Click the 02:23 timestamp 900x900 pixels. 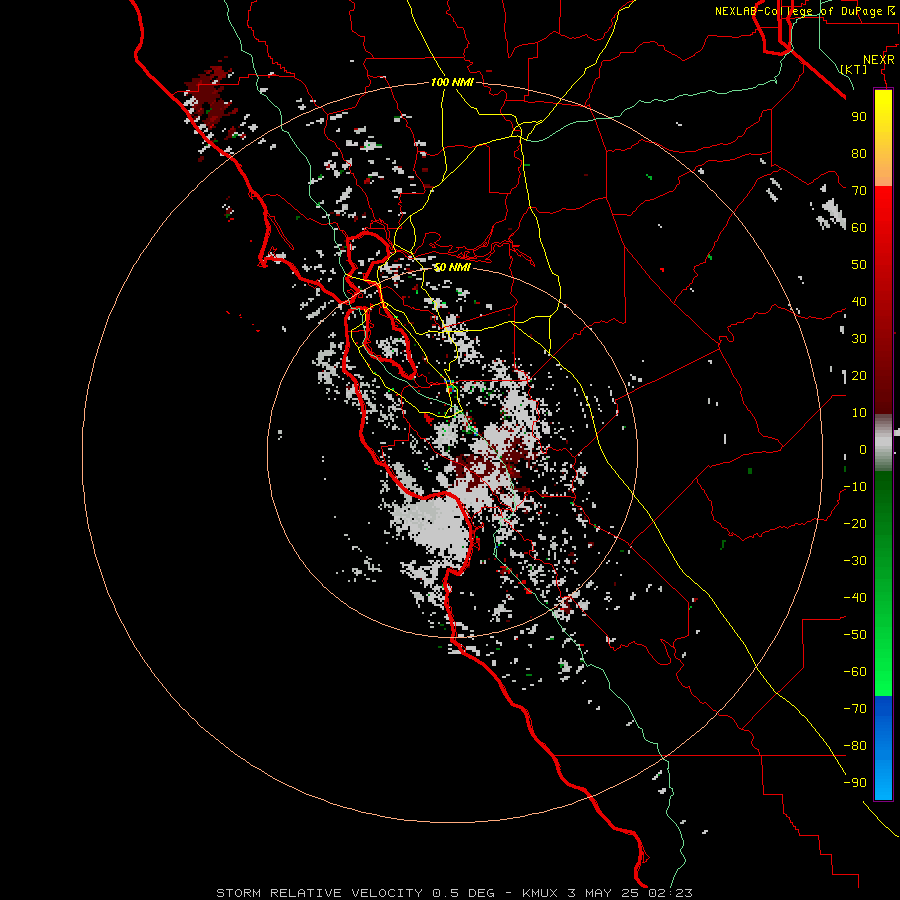tap(670, 893)
